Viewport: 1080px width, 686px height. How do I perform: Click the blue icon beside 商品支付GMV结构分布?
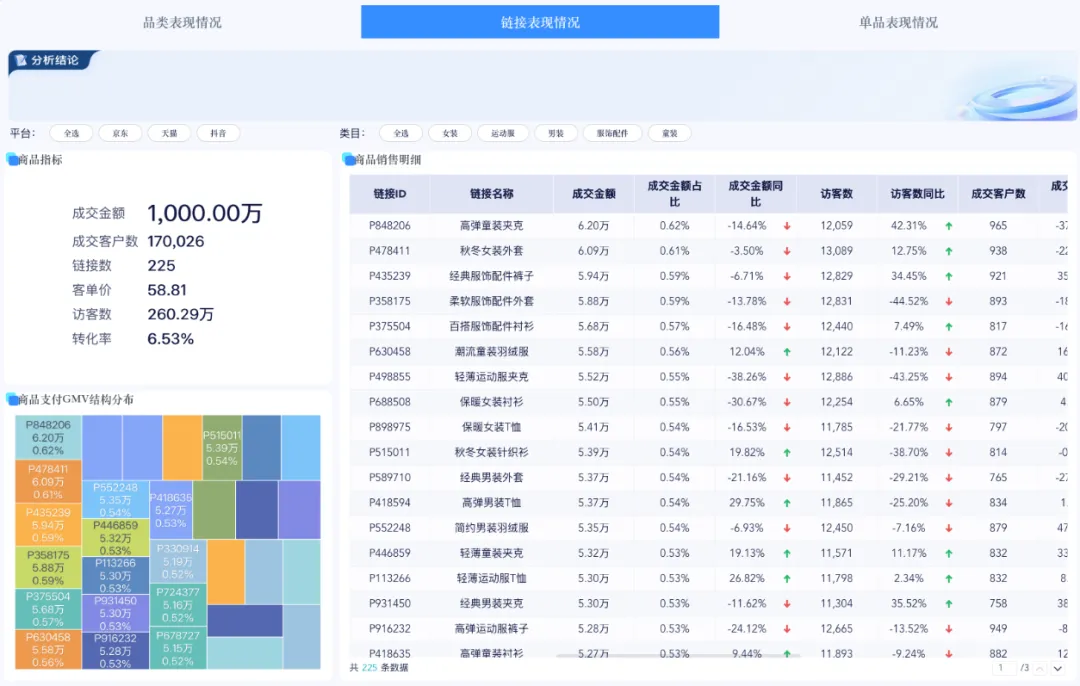tap(13, 400)
